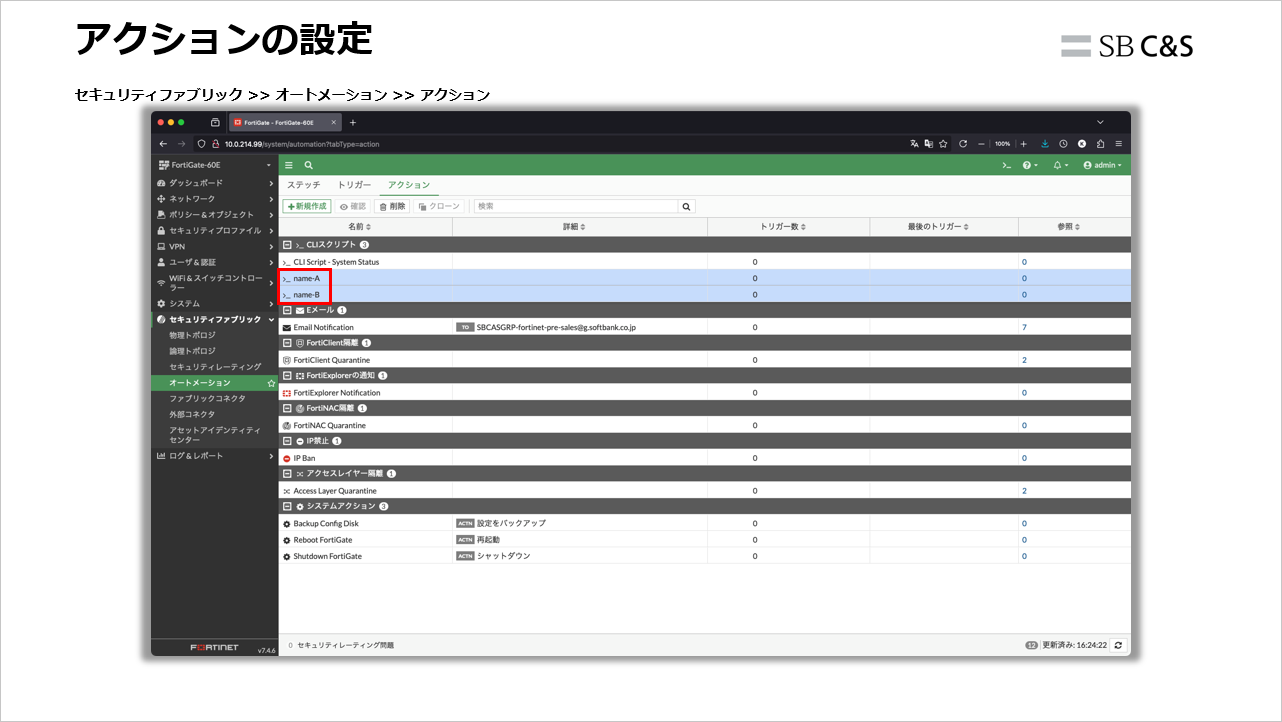Sort by the トリガー数 column header
Image resolution: width=1282 pixels, height=722 pixels.
pyautogui.click(x=788, y=227)
